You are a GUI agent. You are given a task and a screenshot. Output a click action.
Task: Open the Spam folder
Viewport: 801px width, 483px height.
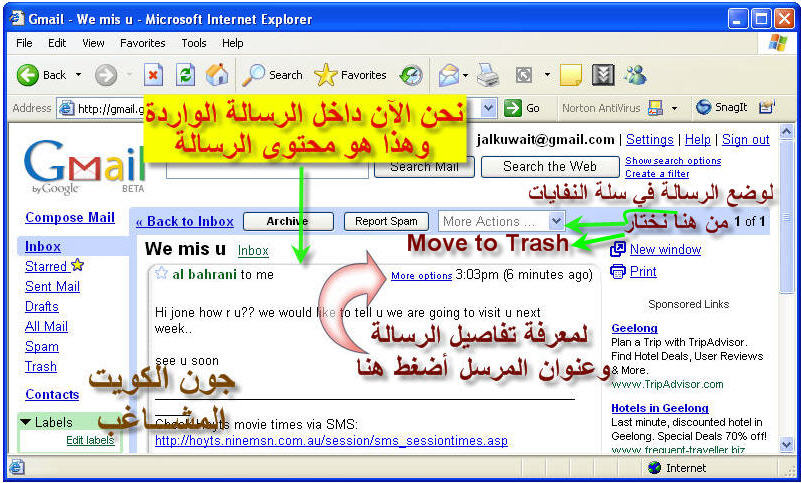[x=42, y=346]
